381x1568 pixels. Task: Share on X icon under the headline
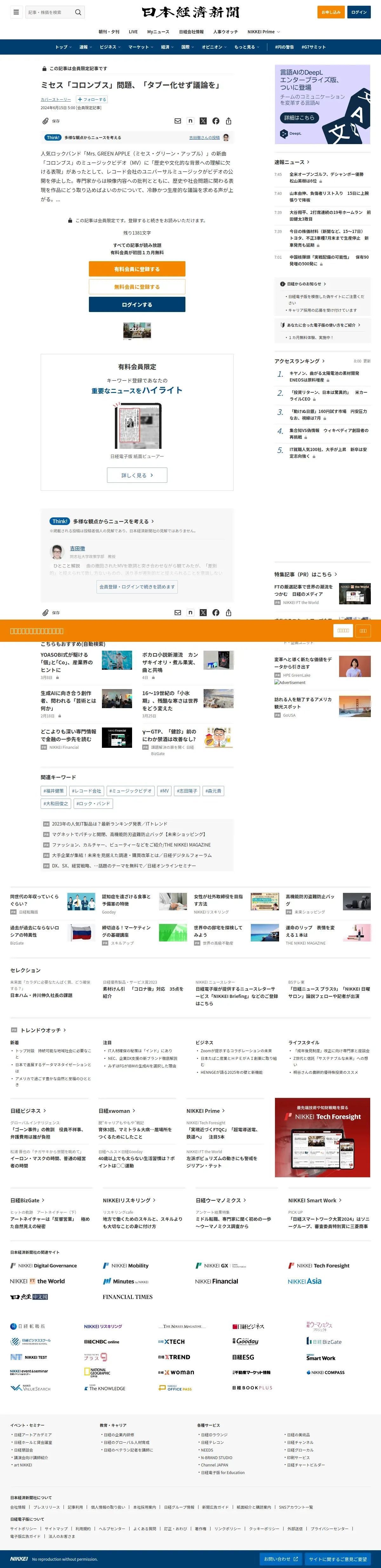203,121
